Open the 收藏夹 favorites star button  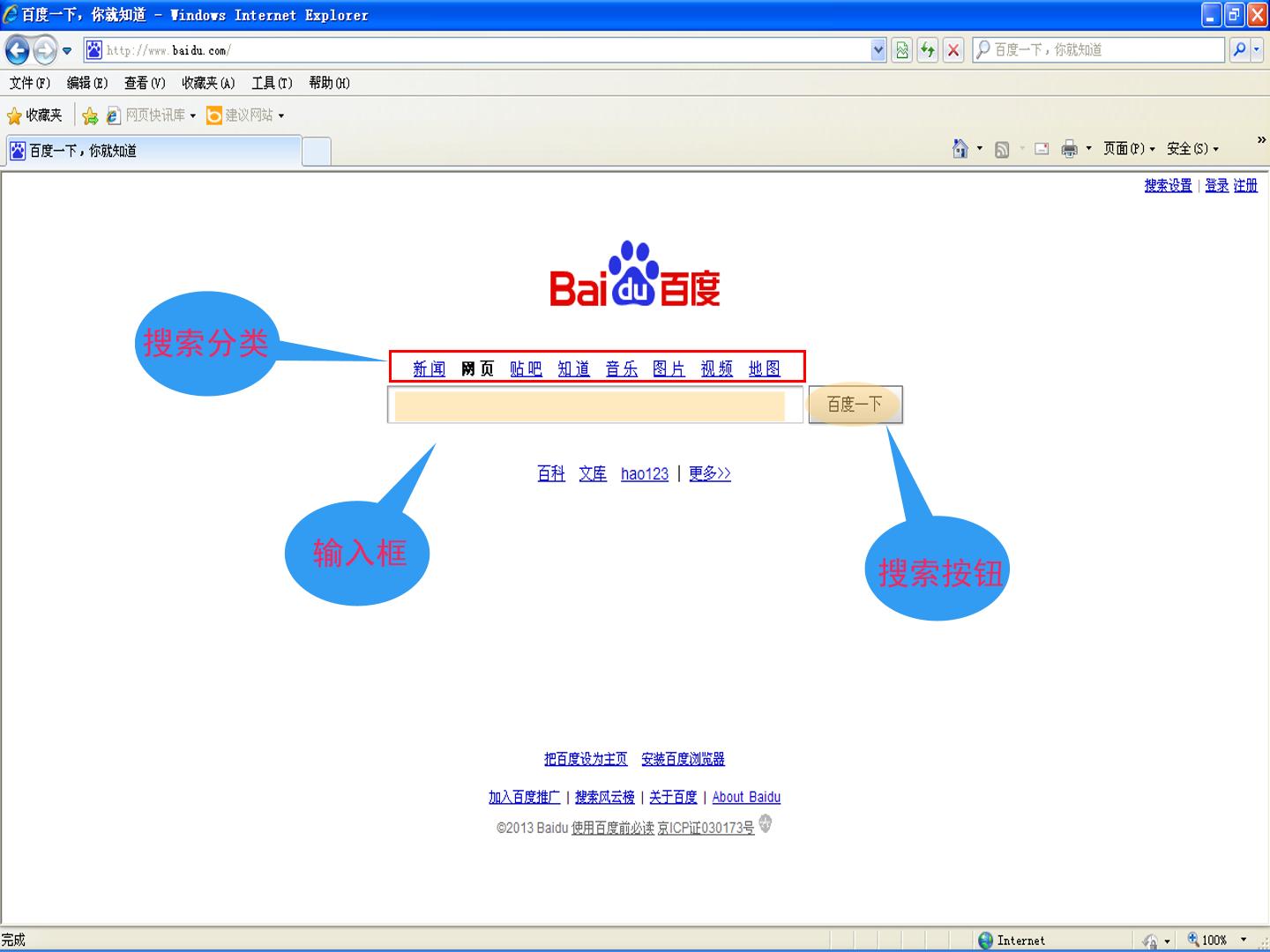pos(35,115)
